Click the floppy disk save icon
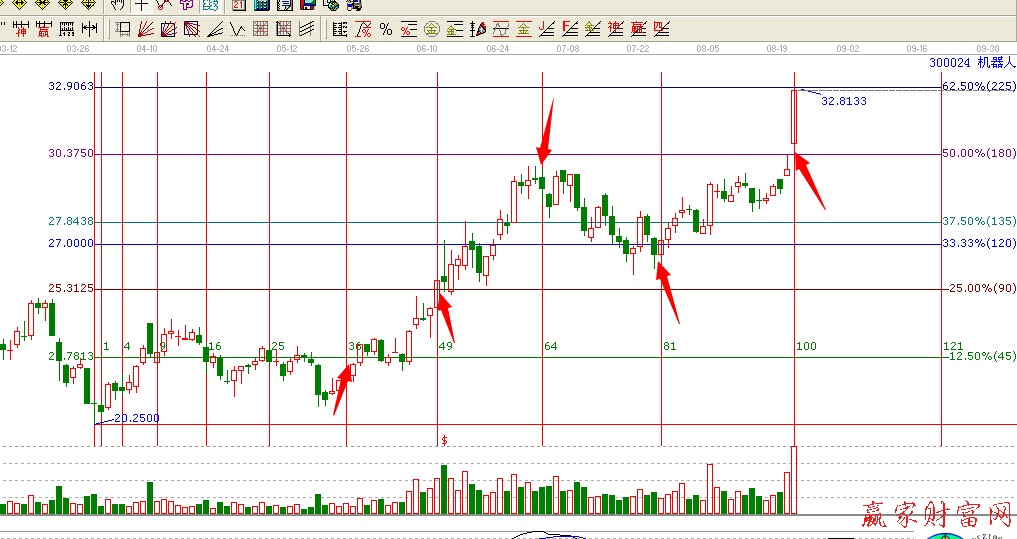 (x=307, y=5)
